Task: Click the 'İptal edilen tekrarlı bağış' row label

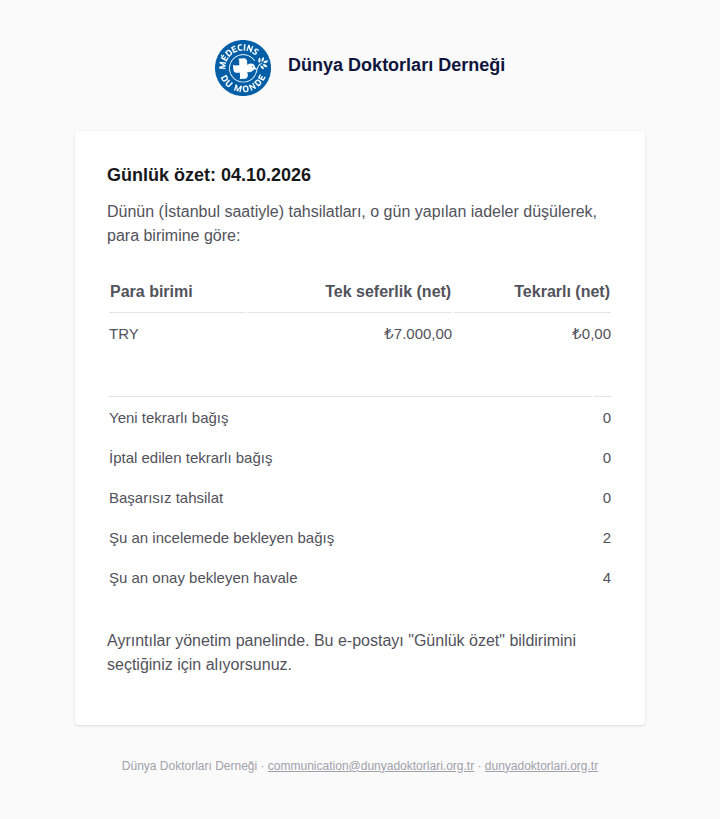Action: point(191,458)
